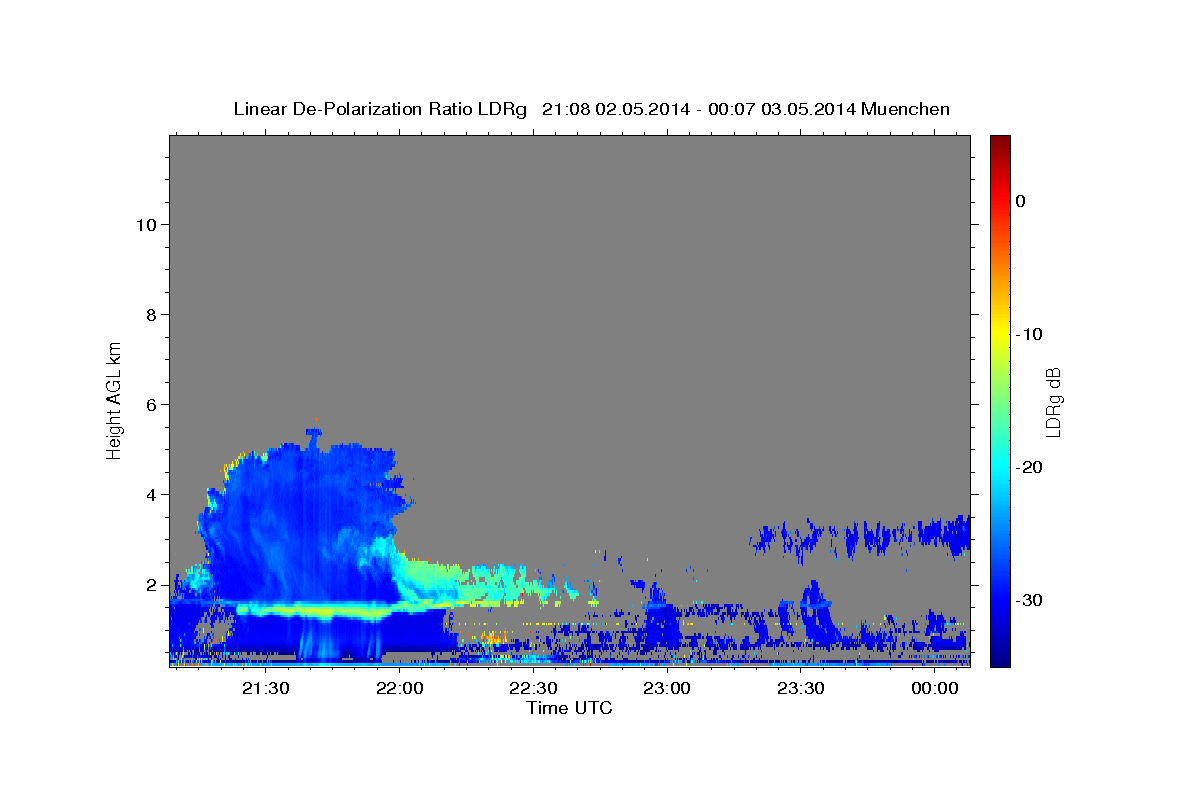Click the 23:30 time tick label

[x=801, y=689]
